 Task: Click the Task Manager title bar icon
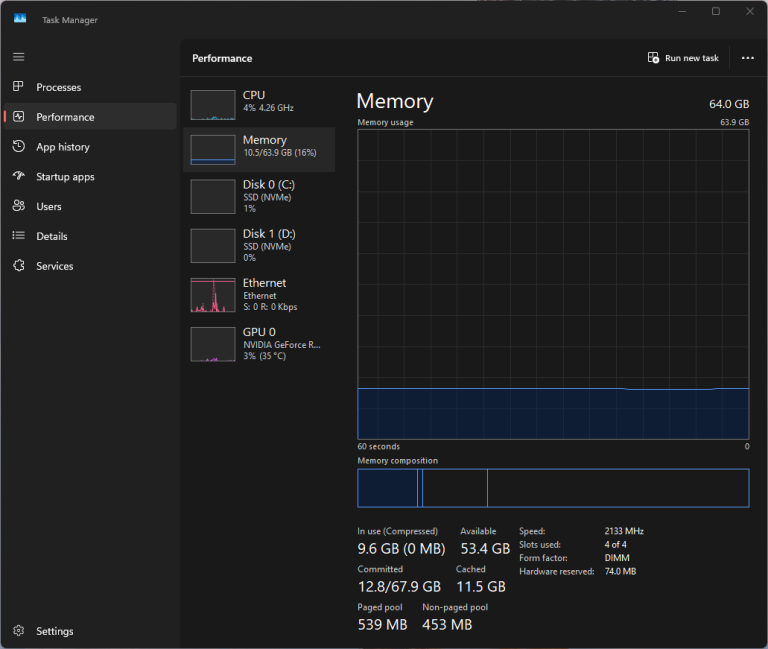pos(20,19)
